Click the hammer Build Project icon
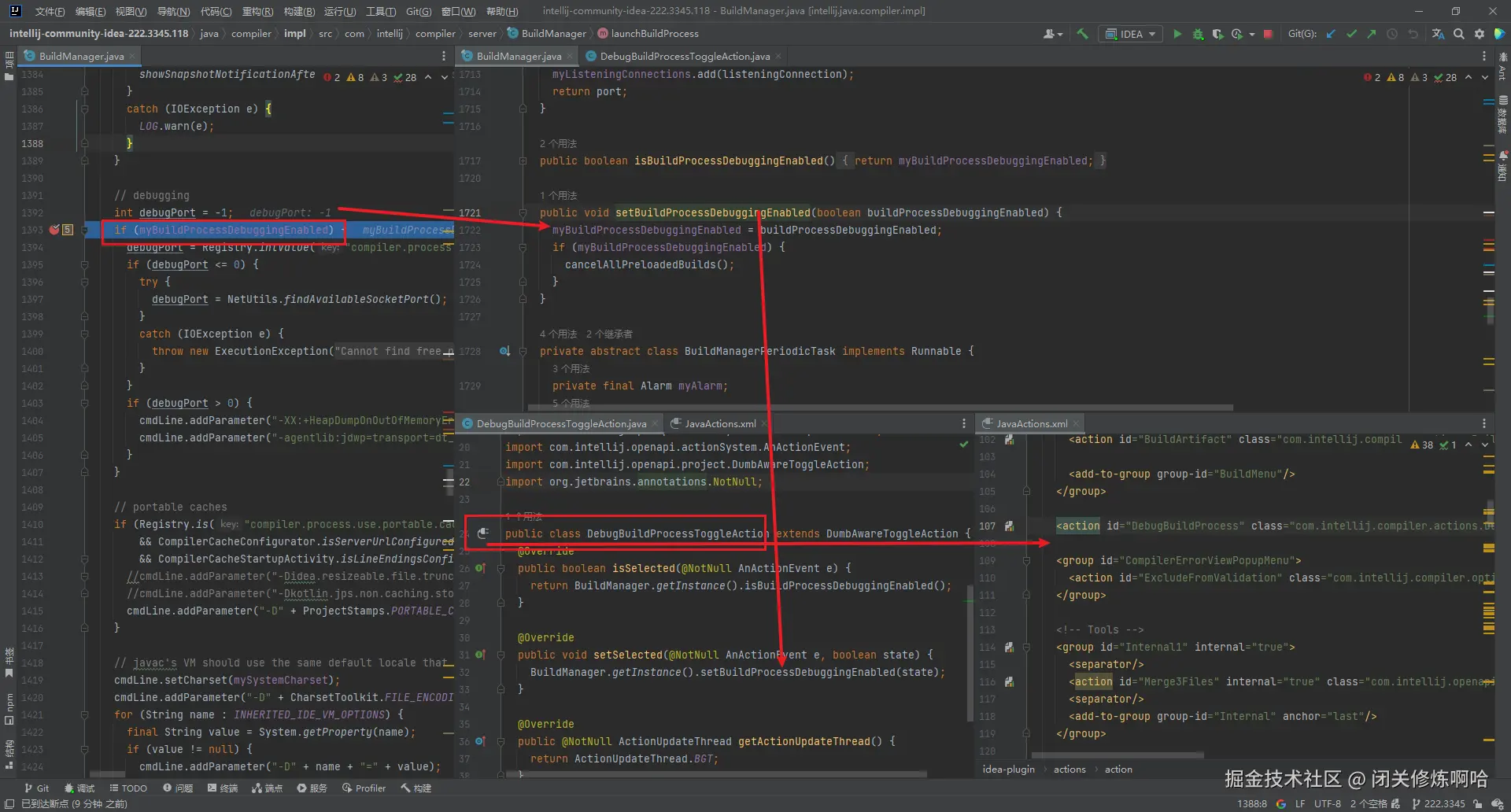This screenshot has width=1511, height=812. 1083,34
